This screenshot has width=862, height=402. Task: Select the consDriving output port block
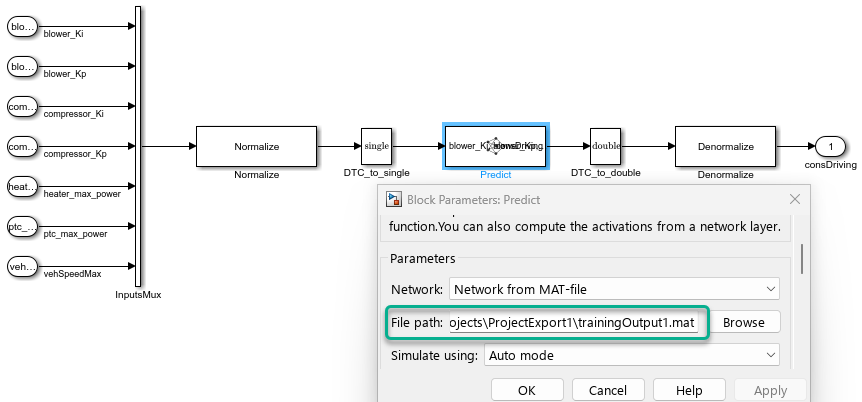pyautogui.click(x=831, y=147)
